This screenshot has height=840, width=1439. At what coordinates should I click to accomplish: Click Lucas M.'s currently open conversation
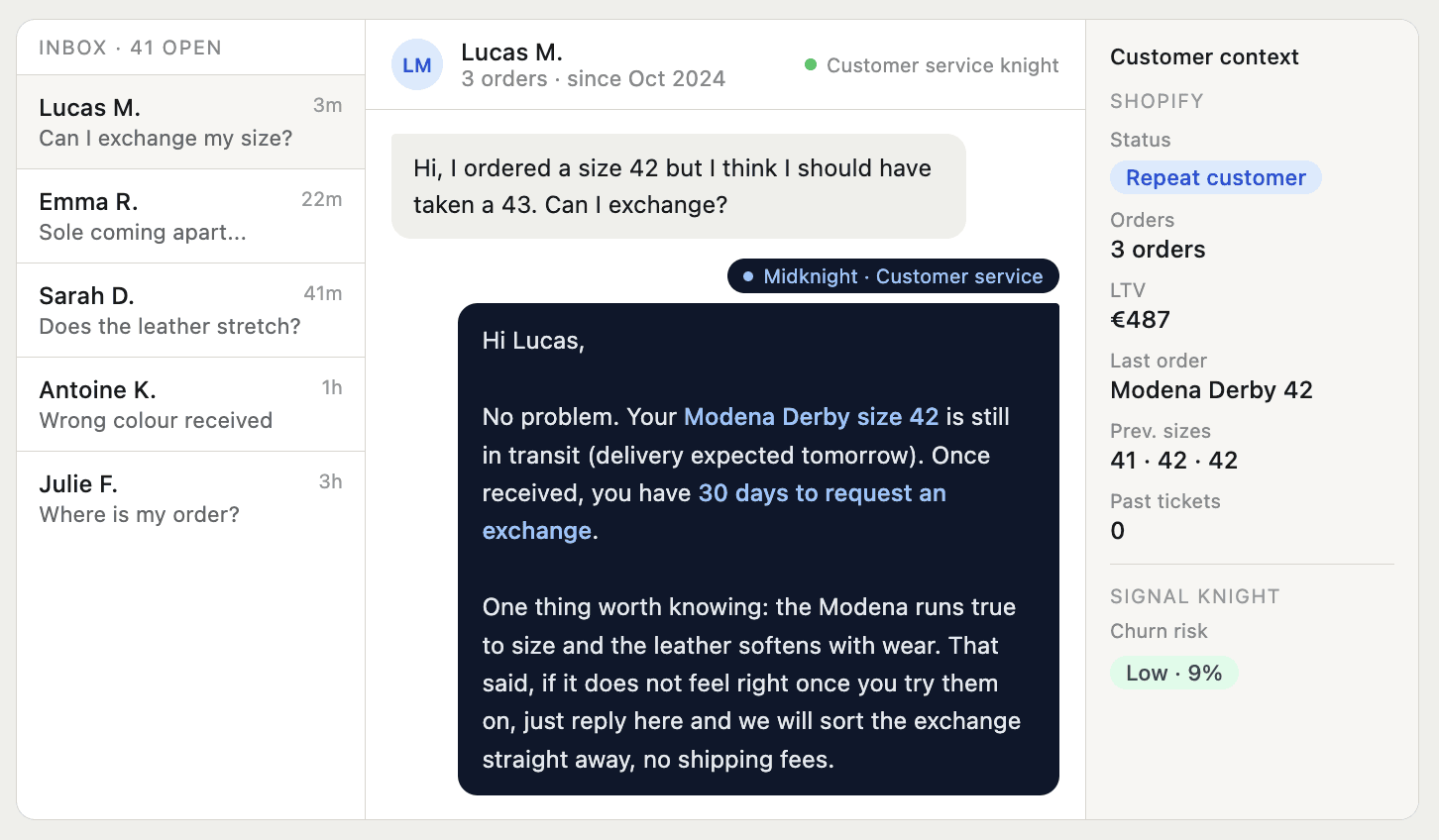tap(190, 122)
